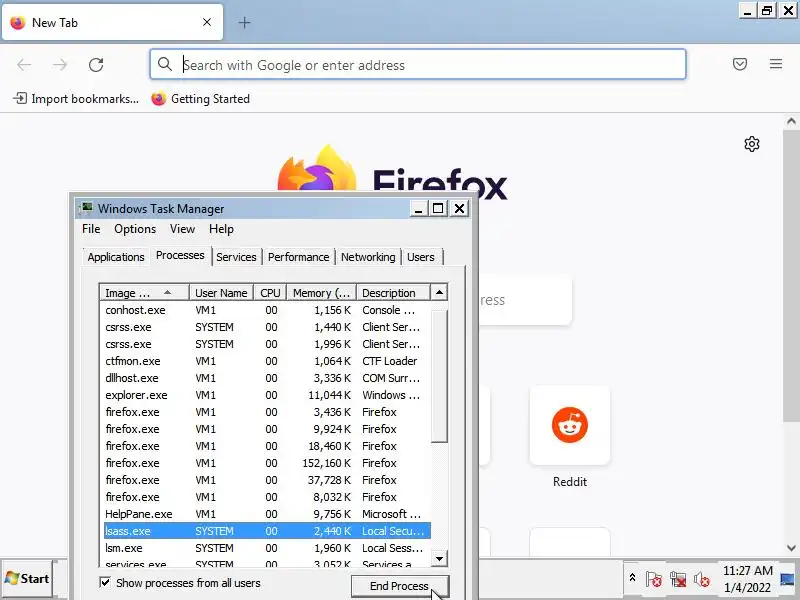The width and height of the screenshot is (800, 600).
Task: Open the File menu in Task Manager
Action: [x=91, y=229]
